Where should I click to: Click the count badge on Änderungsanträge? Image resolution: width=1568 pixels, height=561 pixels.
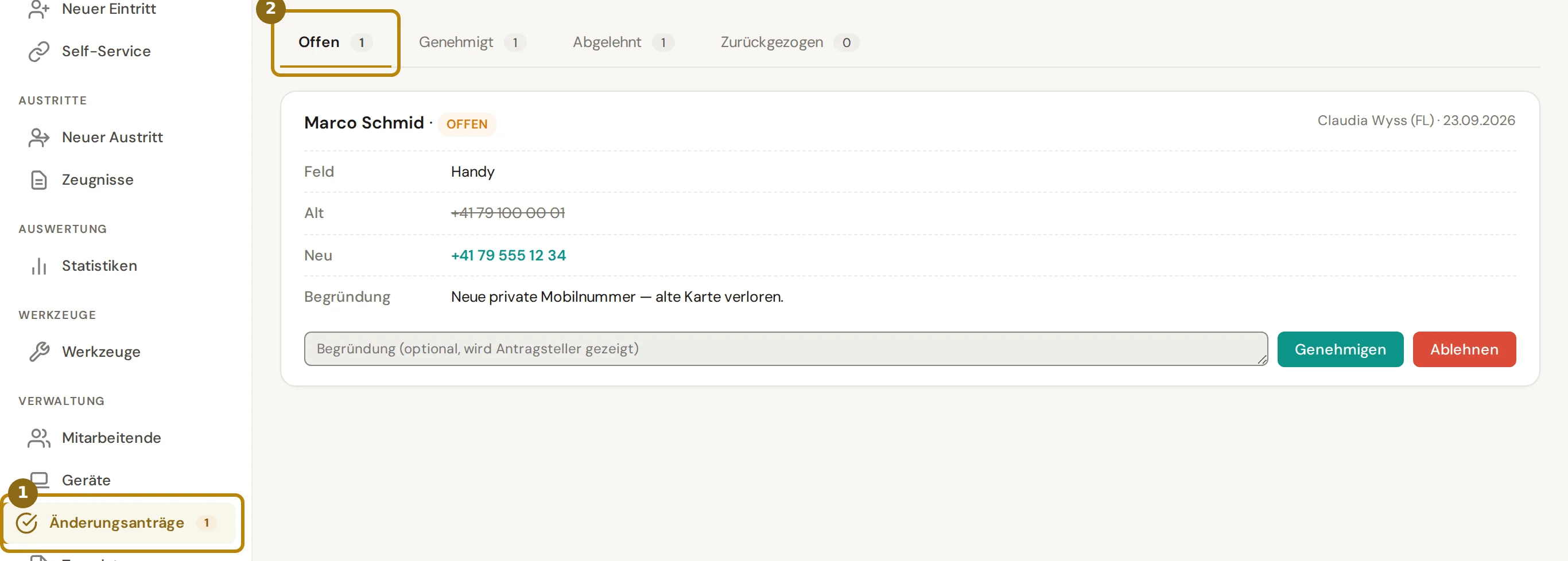pyautogui.click(x=207, y=523)
